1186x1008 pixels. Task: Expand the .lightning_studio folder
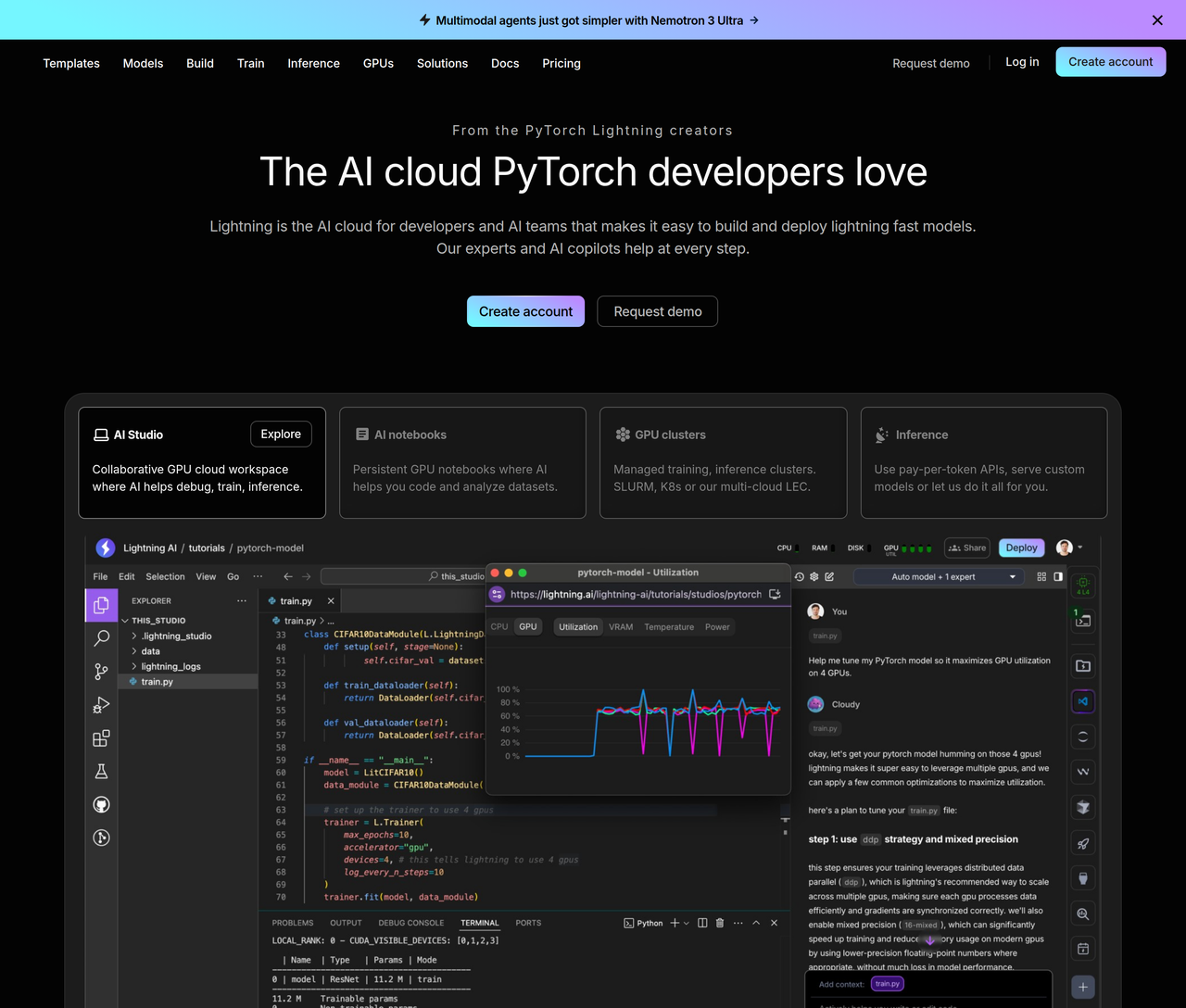tap(172, 636)
